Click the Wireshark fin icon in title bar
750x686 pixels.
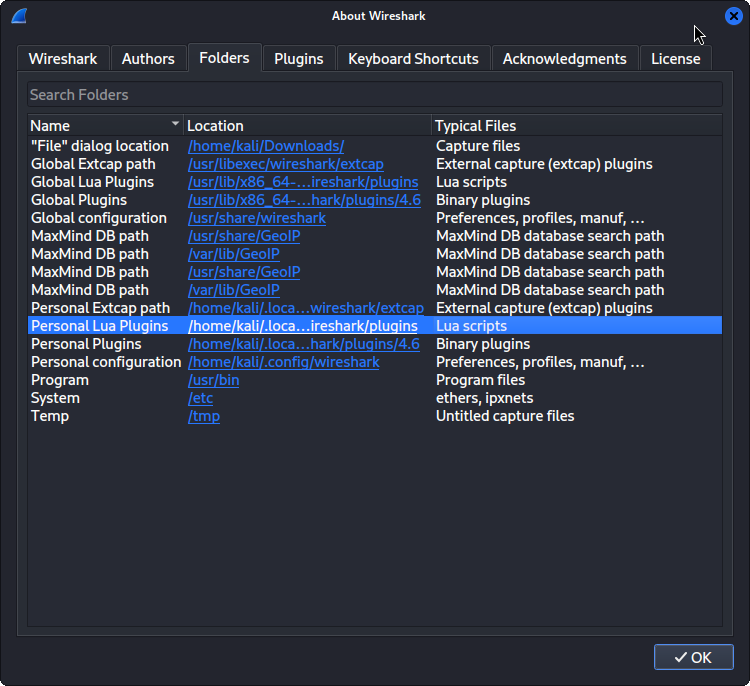pyautogui.click(x=19, y=16)
